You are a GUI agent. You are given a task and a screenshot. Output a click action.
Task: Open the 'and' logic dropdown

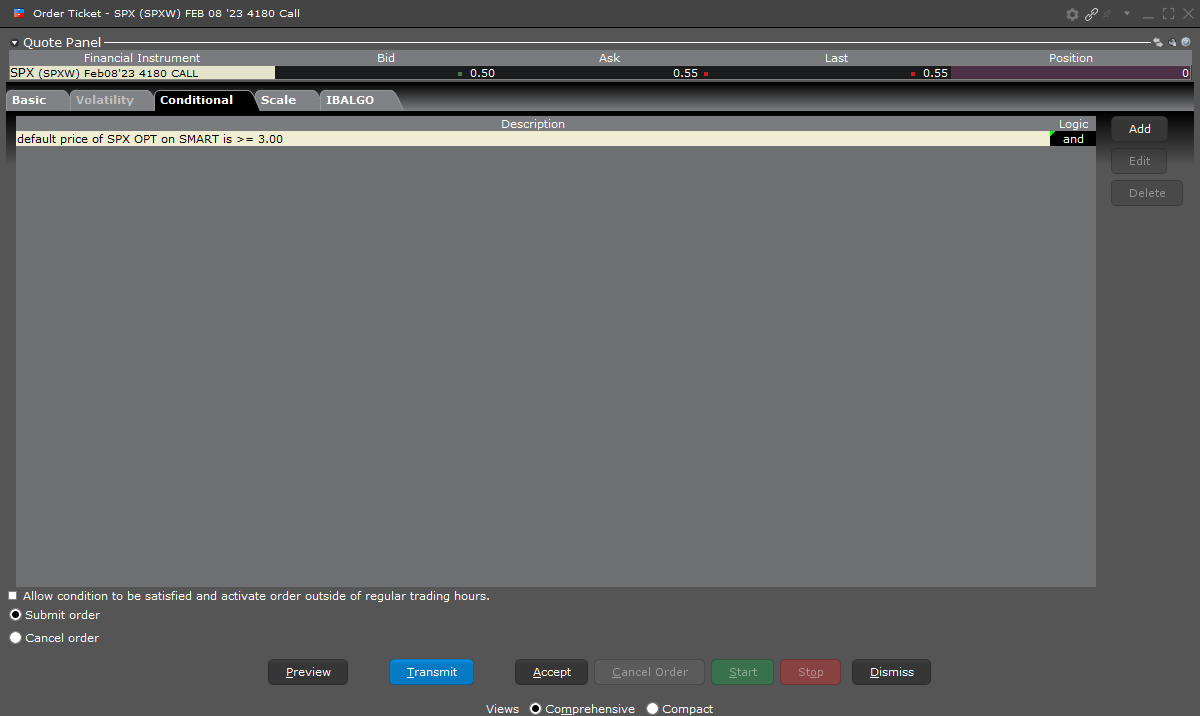click(1073, 139)
